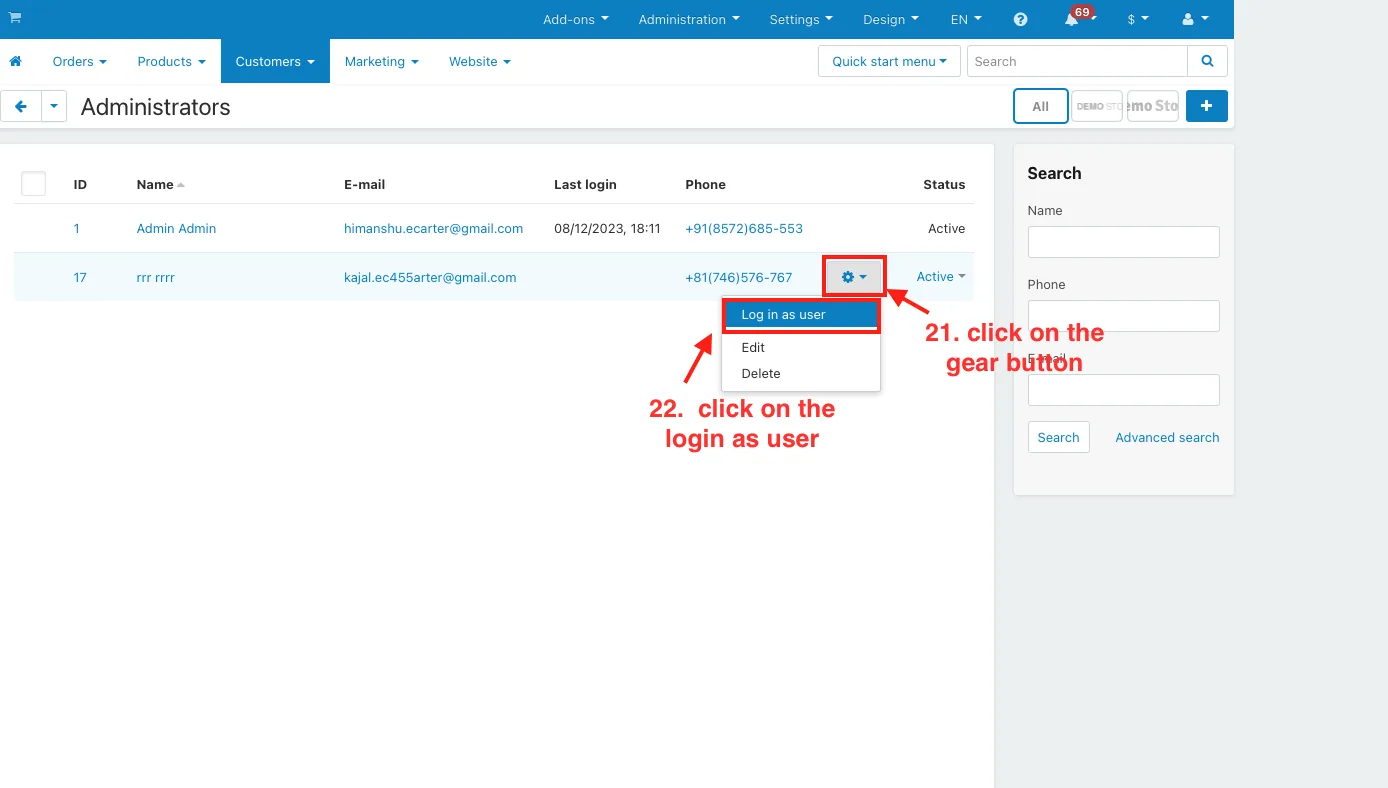Open the Quick start menu dropdown
Image resolution: width=1388 pixels, height=788 pixels.
[x=889, y=61]
